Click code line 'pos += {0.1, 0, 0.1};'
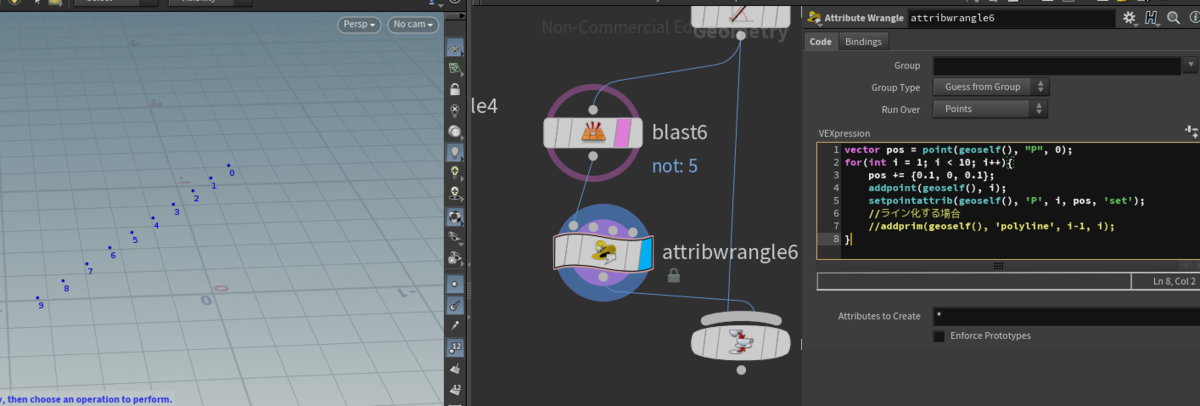Viewport: 1200px width, 406px height. point(931,175)
